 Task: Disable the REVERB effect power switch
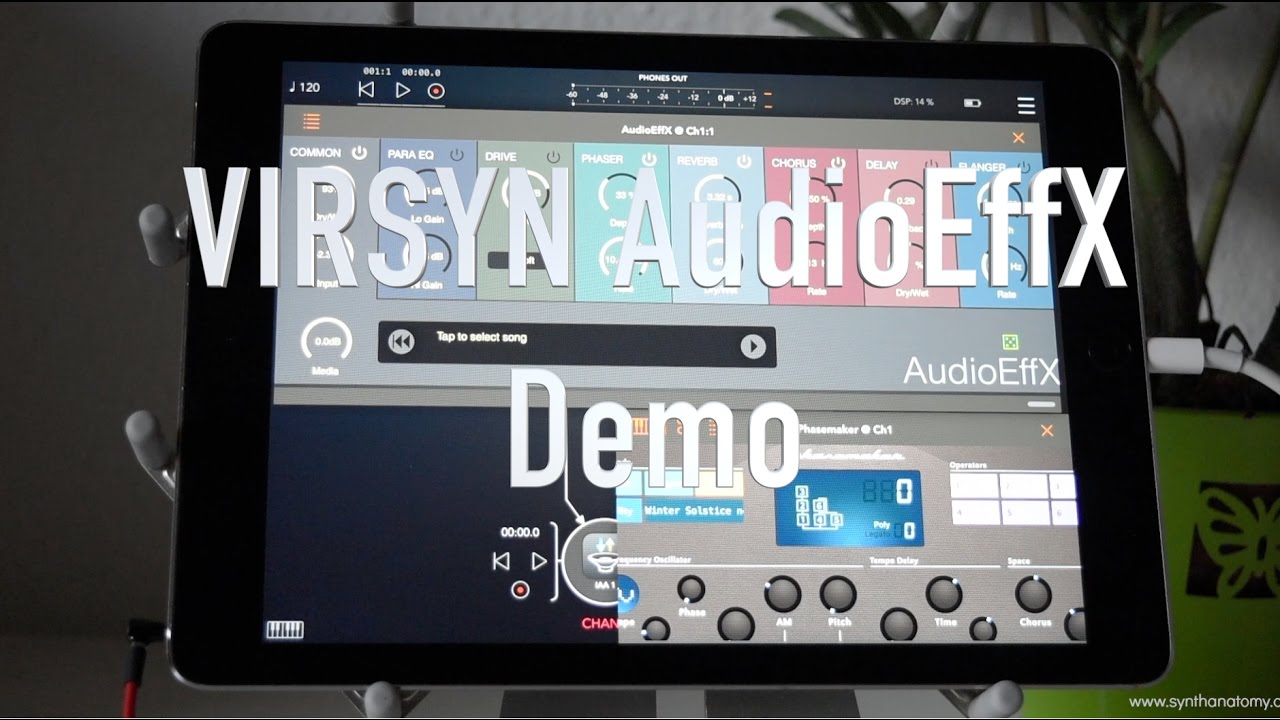[745, 160]
